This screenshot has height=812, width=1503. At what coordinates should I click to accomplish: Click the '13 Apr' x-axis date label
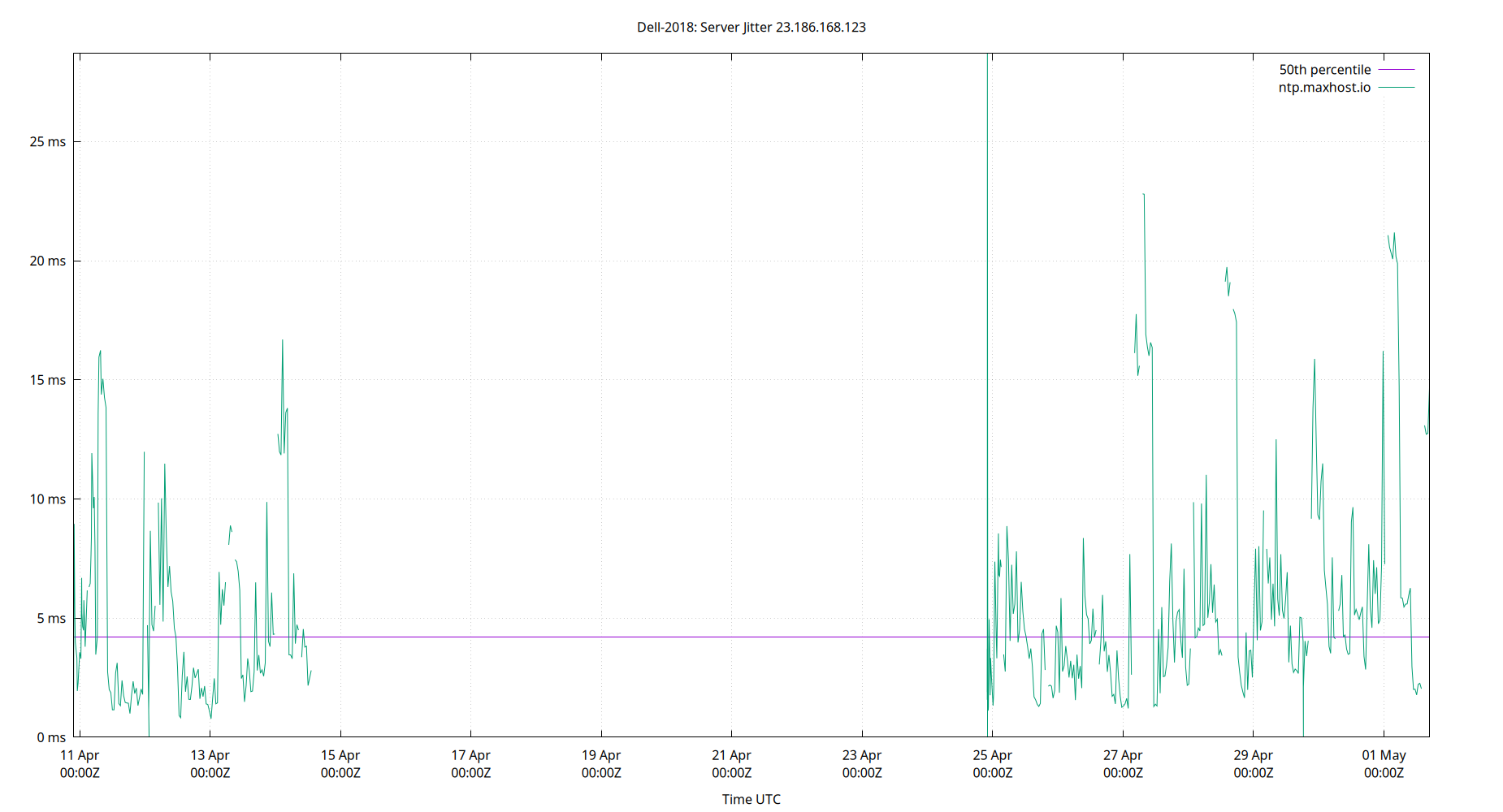coord(210,755)
